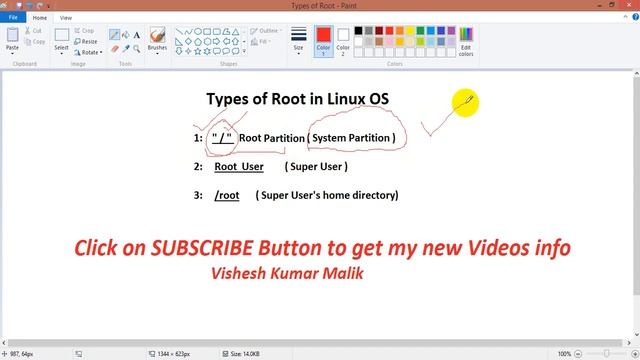Select the Triangle shape
This screenshot has height=360, width=640.
click(x=236, y=31)
